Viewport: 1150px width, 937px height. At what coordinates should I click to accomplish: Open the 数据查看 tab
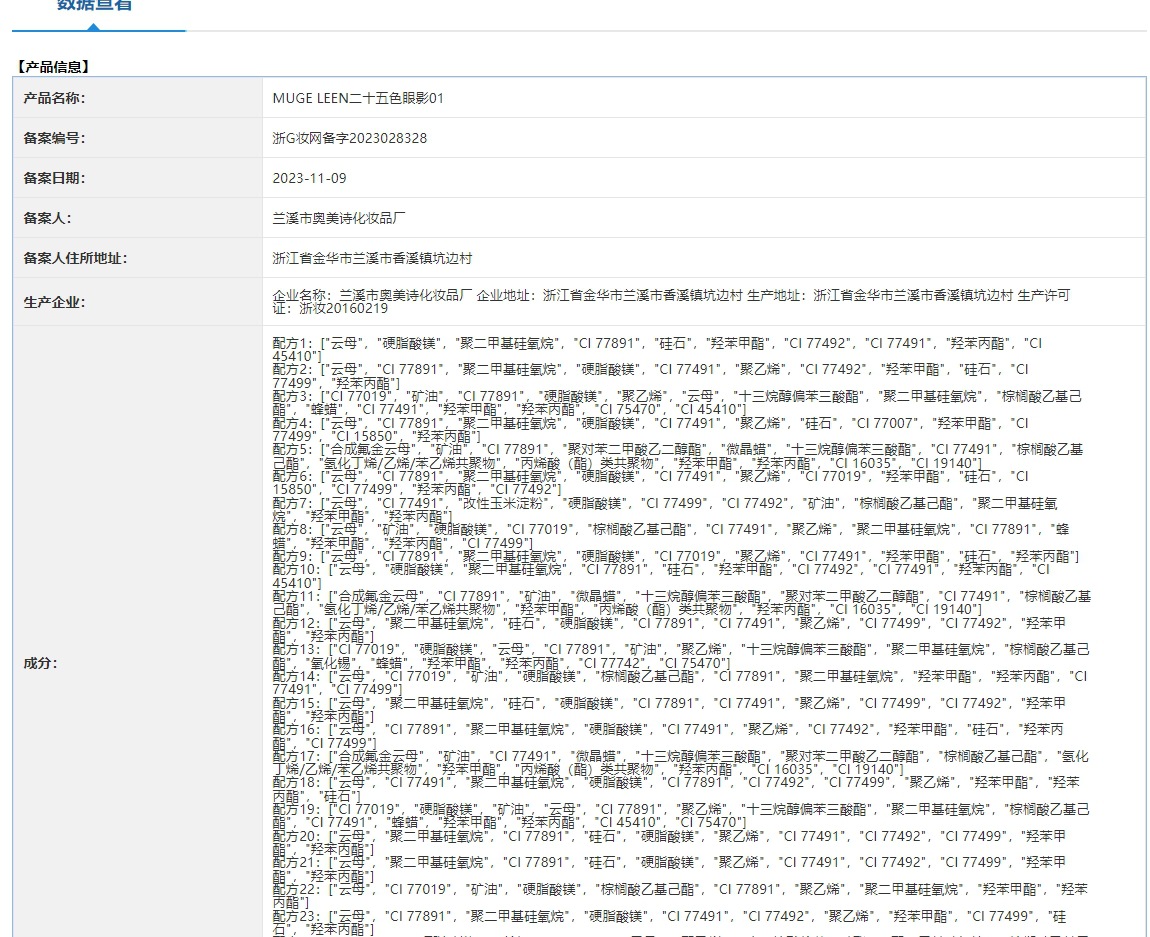pos(95,6)
